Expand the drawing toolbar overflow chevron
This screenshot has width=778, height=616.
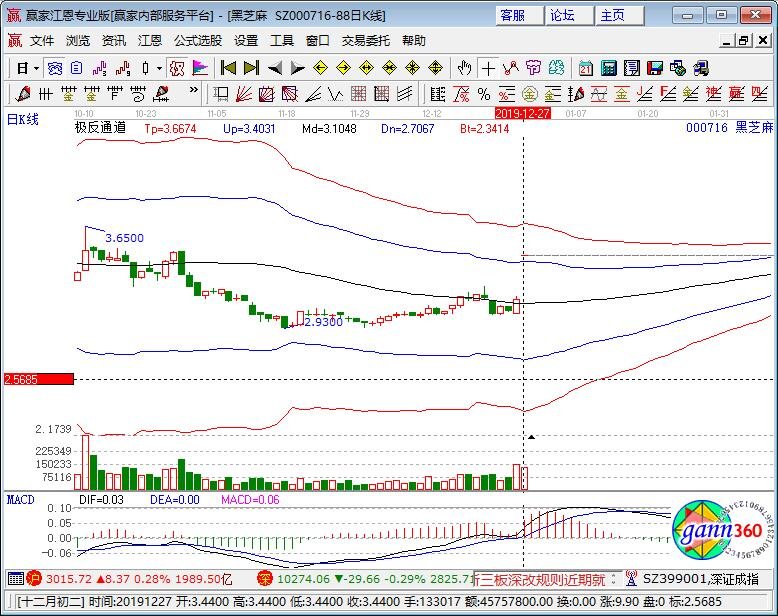coord(194,90)
